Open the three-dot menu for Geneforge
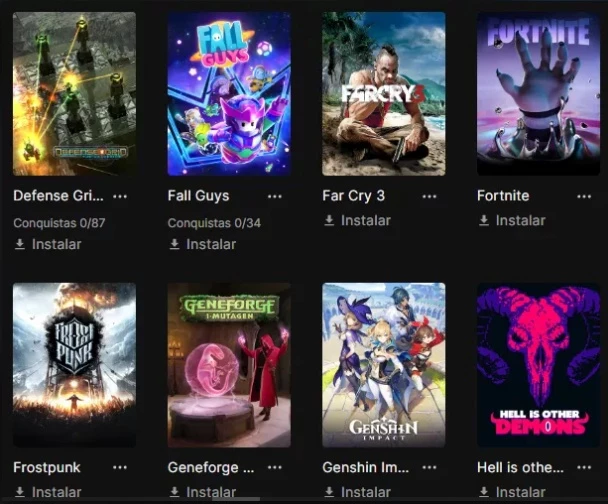This screenshot has height=504, width=608. 275,467
